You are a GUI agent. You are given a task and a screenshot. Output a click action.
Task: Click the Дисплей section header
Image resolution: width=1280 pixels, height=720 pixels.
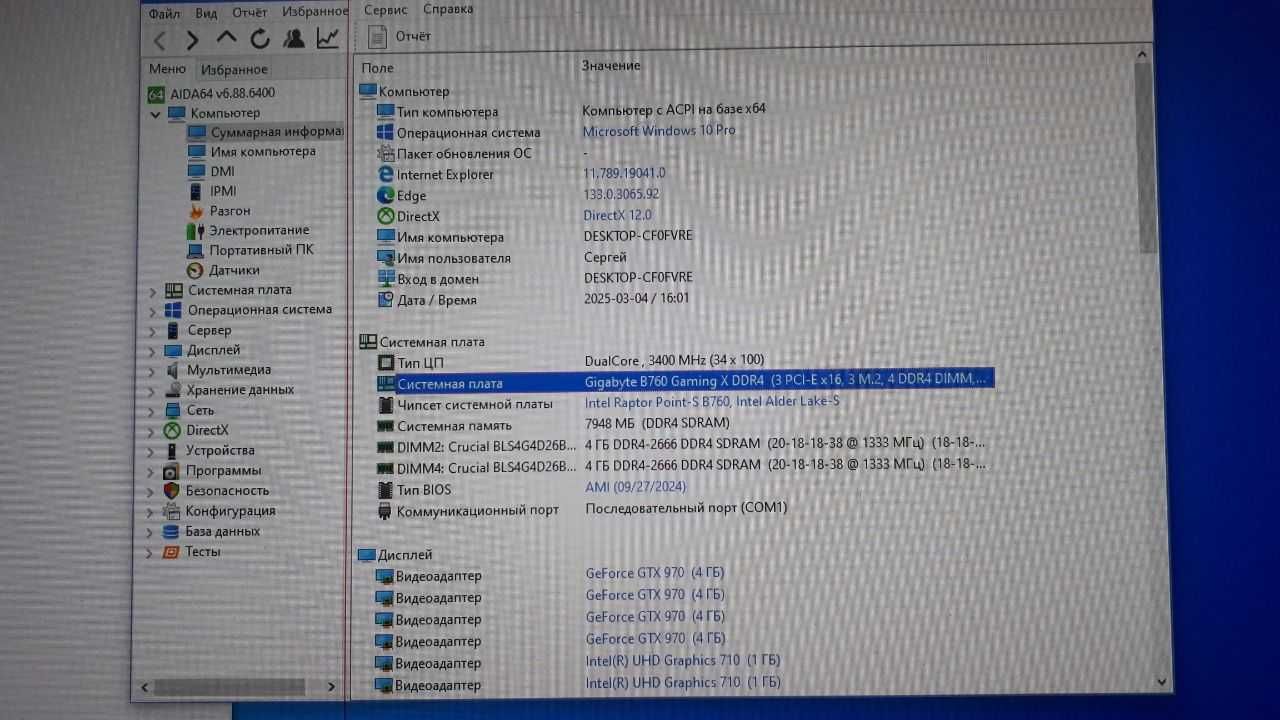pyautogui.click(x=395, y=554)
